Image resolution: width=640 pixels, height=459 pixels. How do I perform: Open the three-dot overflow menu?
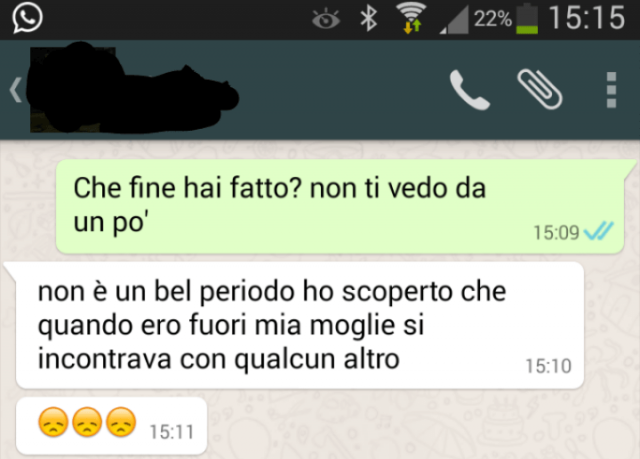(x=611, y=90)
